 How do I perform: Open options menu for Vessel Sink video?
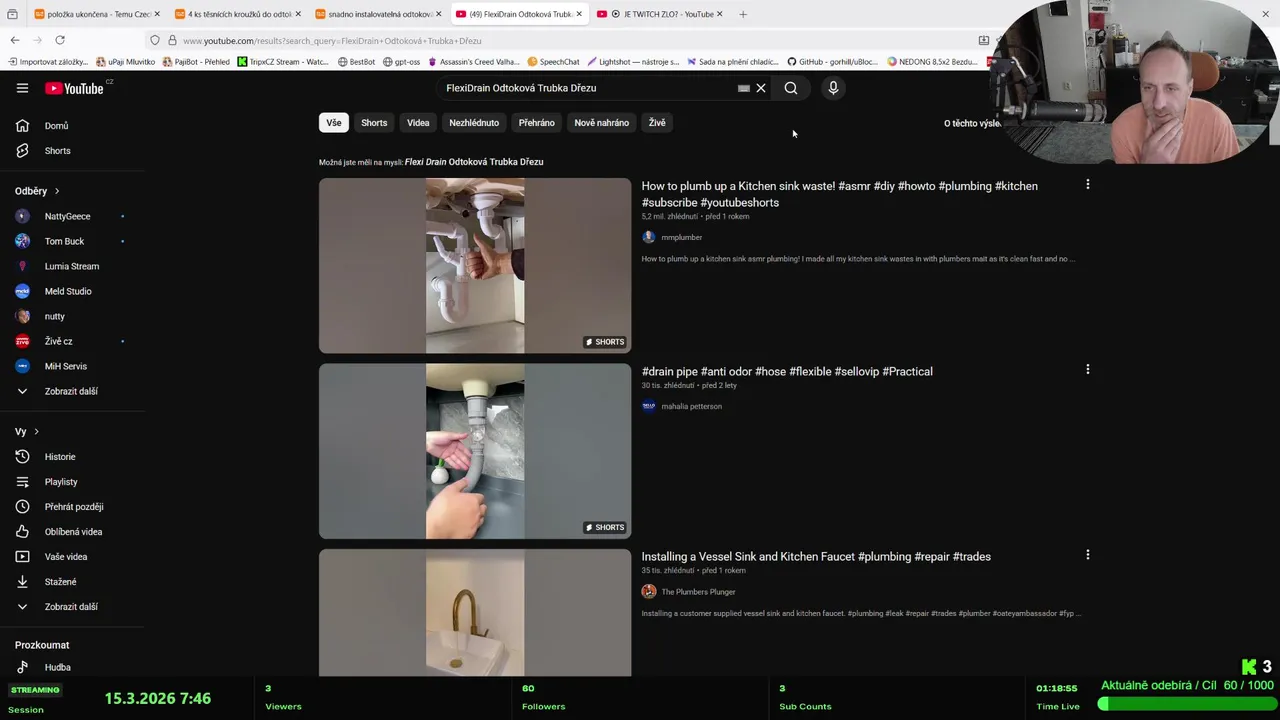coord(1088,554)
